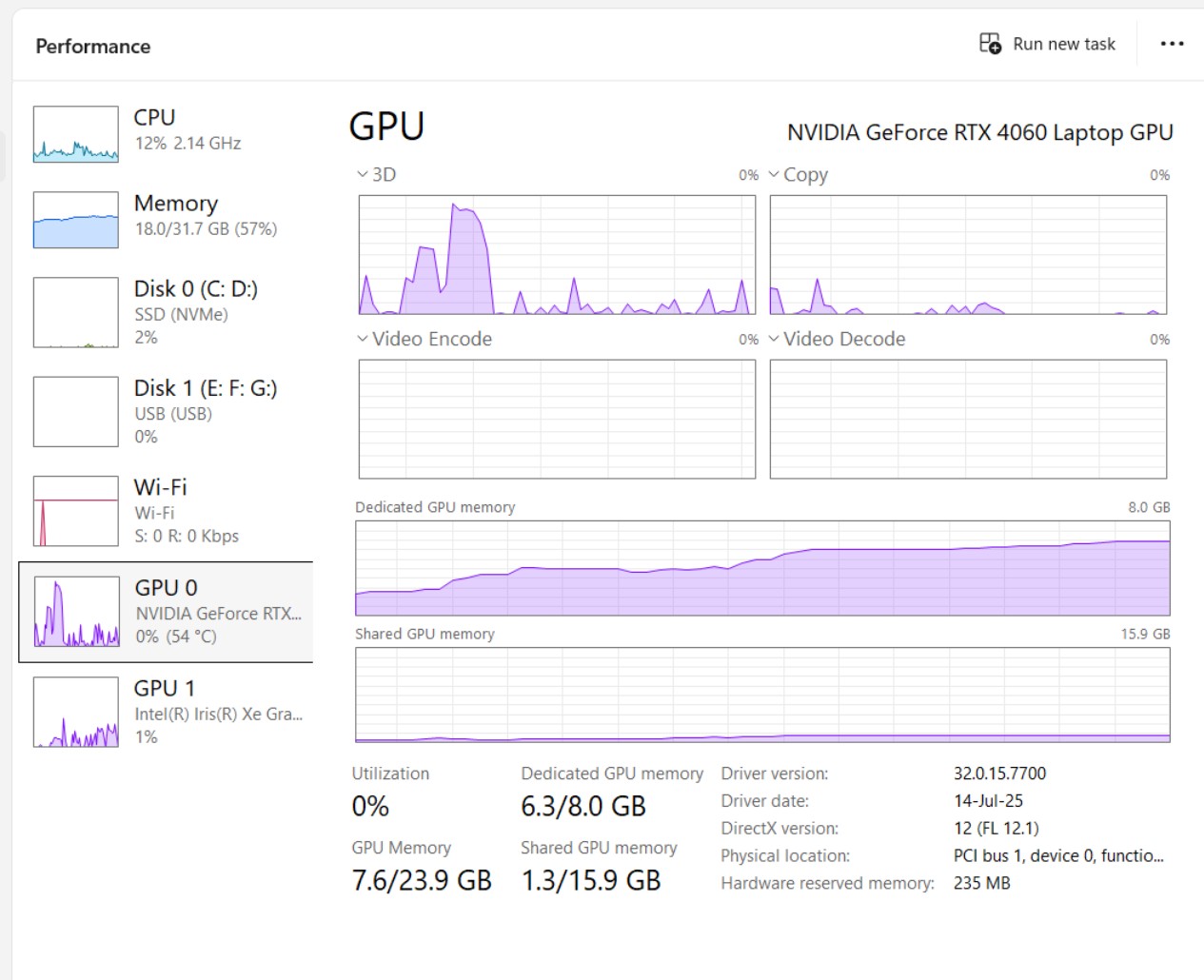Click the USB (USB) disk type label
Screen dimensions: 1204x980
(173, 414)
